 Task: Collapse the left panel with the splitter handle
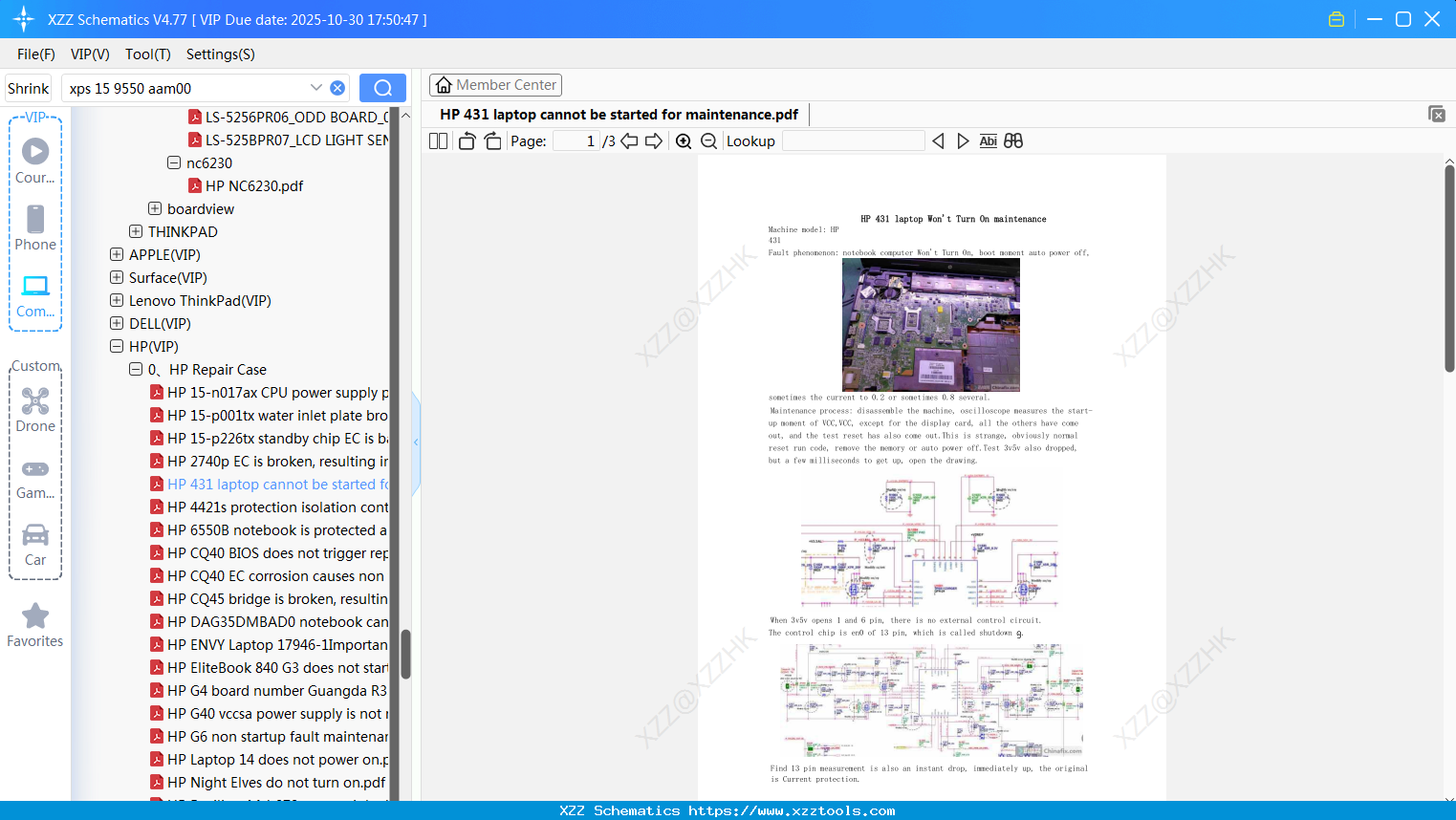point(416,442)
